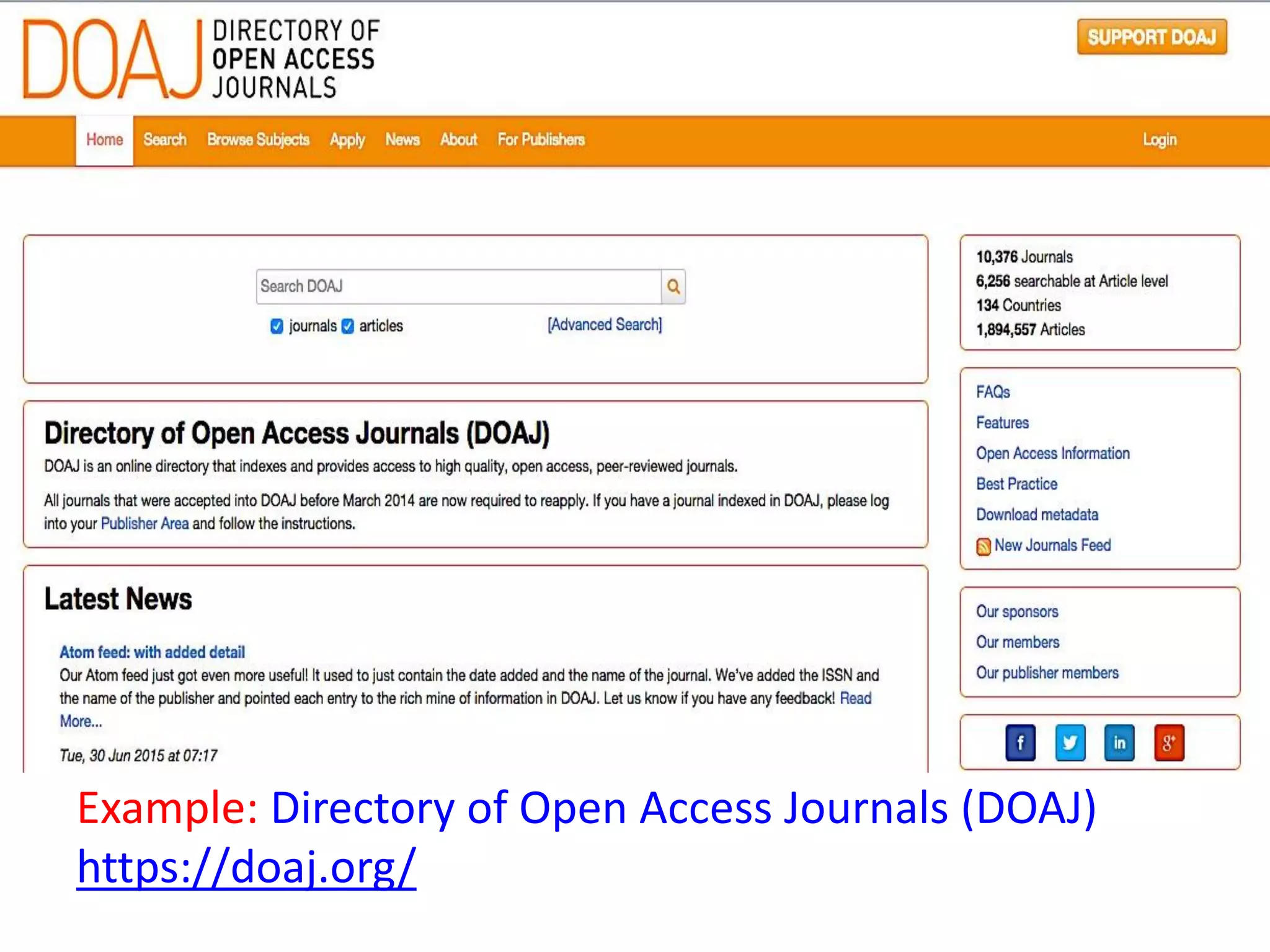Focus the Search DOAJ input field
Screen dimensions: 1270x952
[x=459, y=286]
